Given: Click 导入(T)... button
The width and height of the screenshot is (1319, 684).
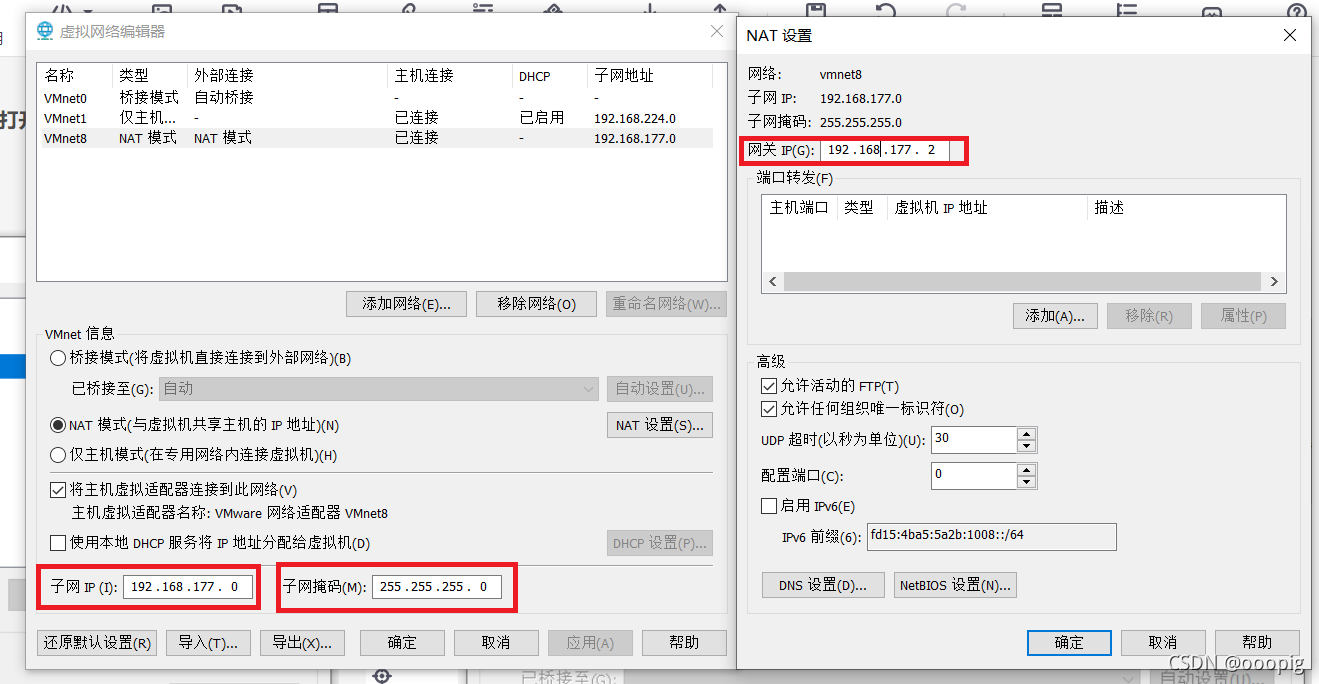Looking at the screenshot, I should (x=208, y=642).
